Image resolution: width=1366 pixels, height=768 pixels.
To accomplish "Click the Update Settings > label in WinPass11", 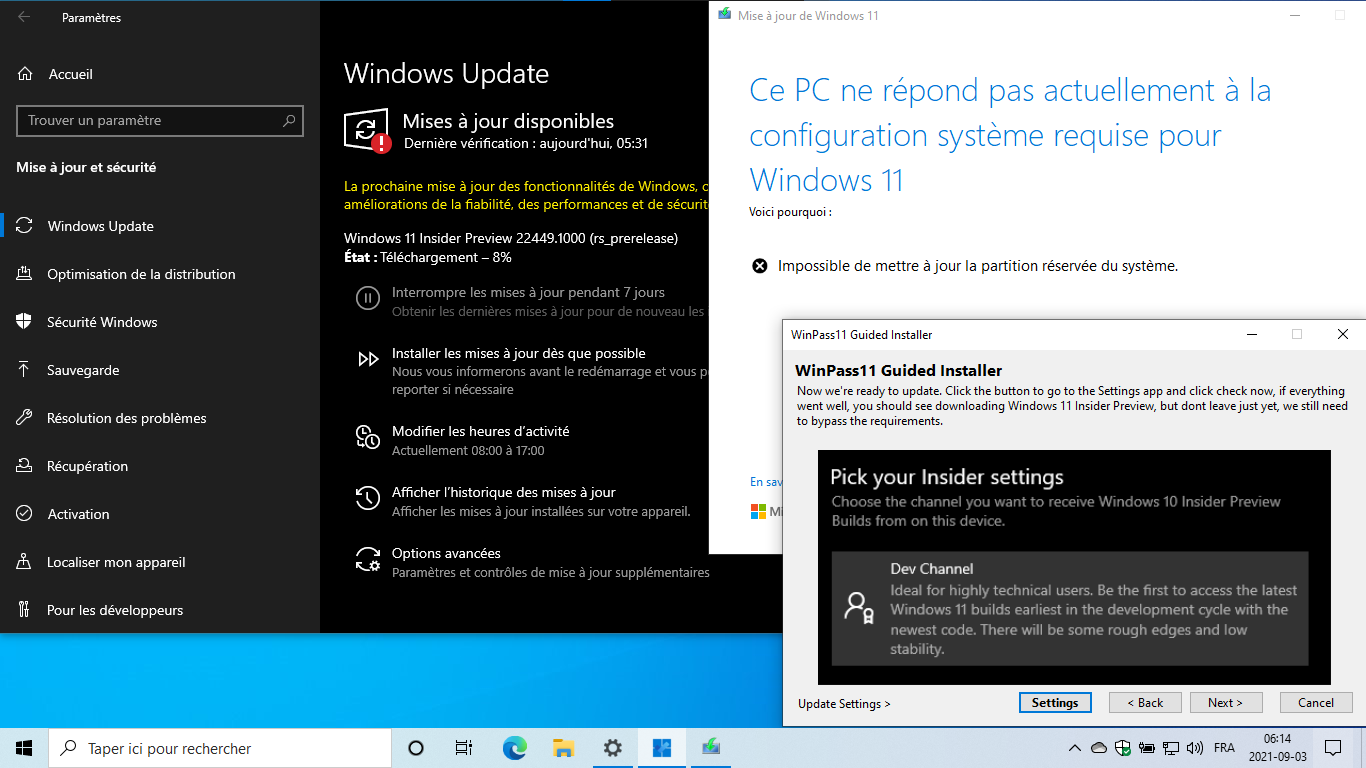I will click(x=845, y=704).
